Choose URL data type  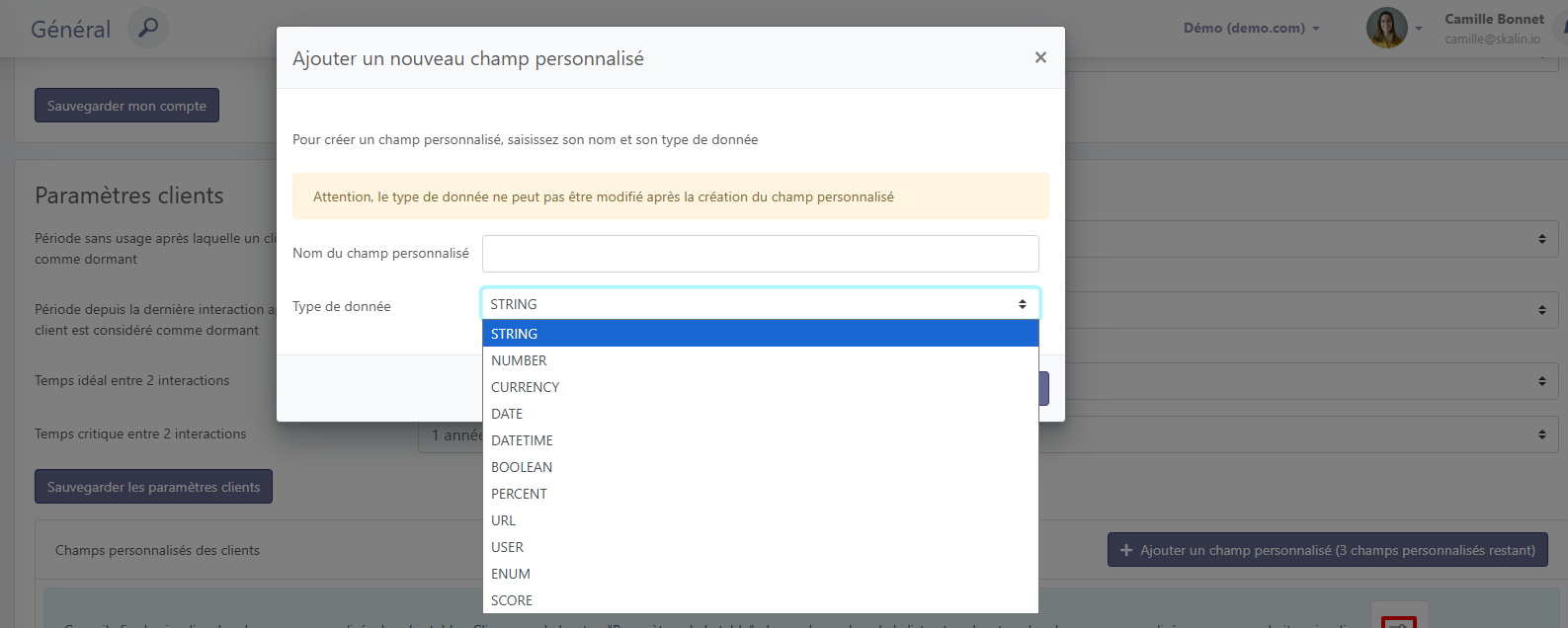(x=760, y=520)
